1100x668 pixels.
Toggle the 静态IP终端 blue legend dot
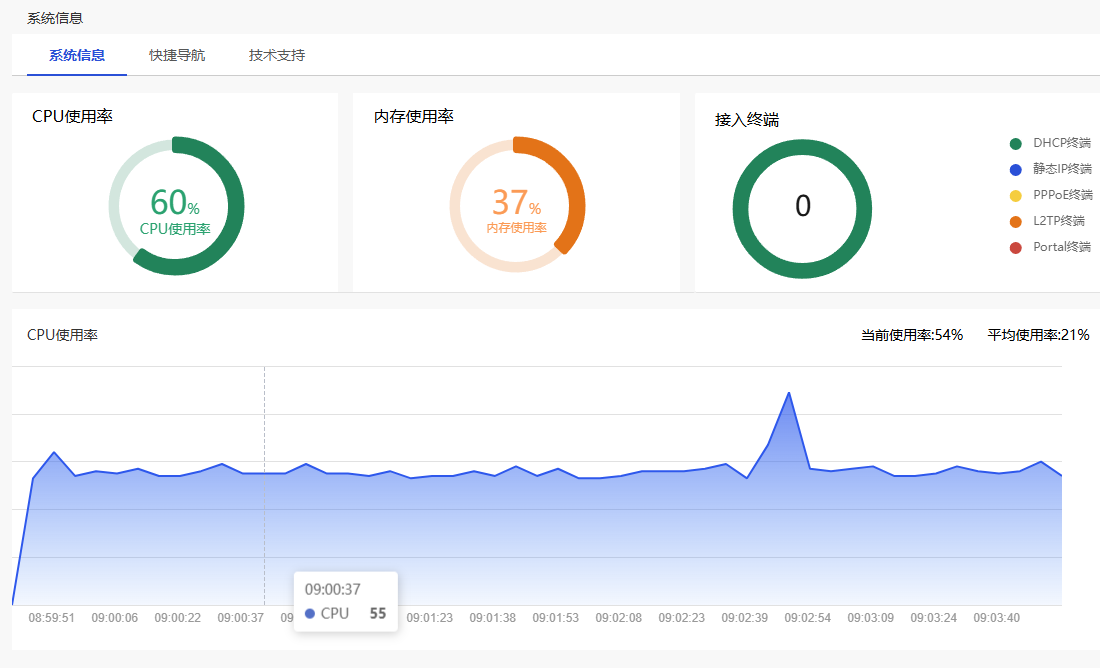(x=1015, y=170)
